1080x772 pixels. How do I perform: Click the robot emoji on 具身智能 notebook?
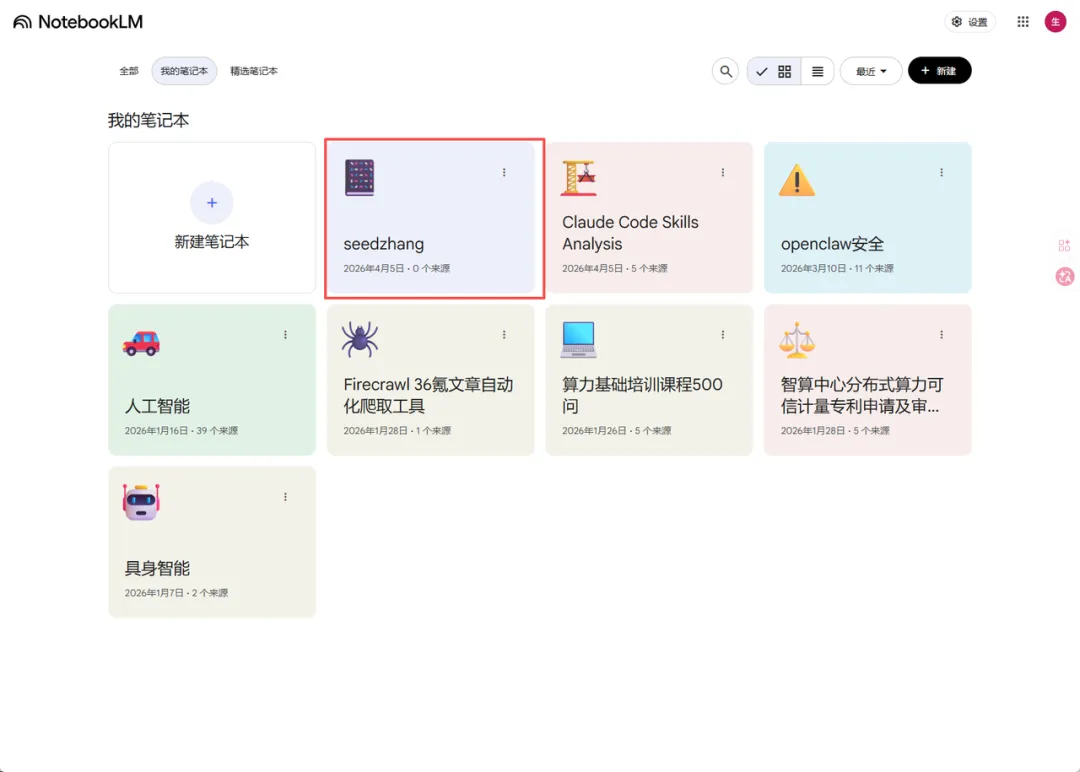point(141,502)
